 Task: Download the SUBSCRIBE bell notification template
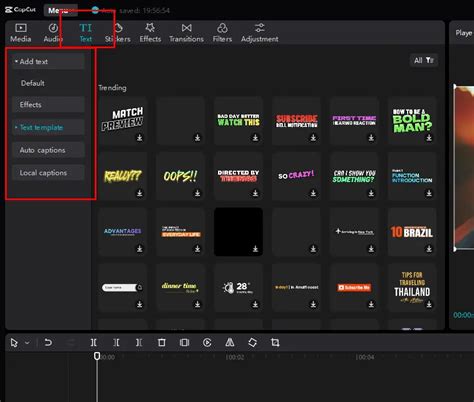[x=313, y=137]
